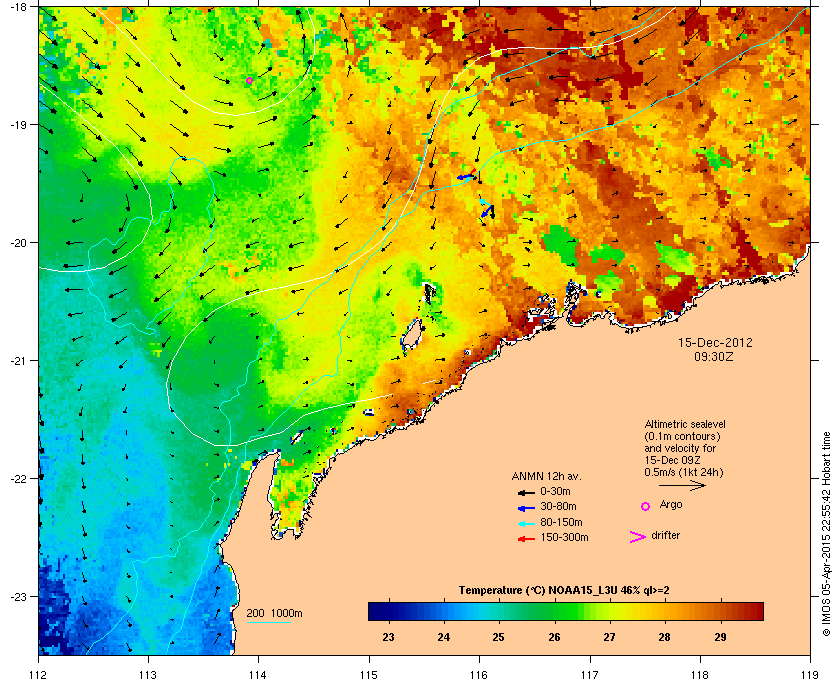
Task: Click the red 150-300m arrow in legend
Action: pyautogui.click(x=526, y=539)
